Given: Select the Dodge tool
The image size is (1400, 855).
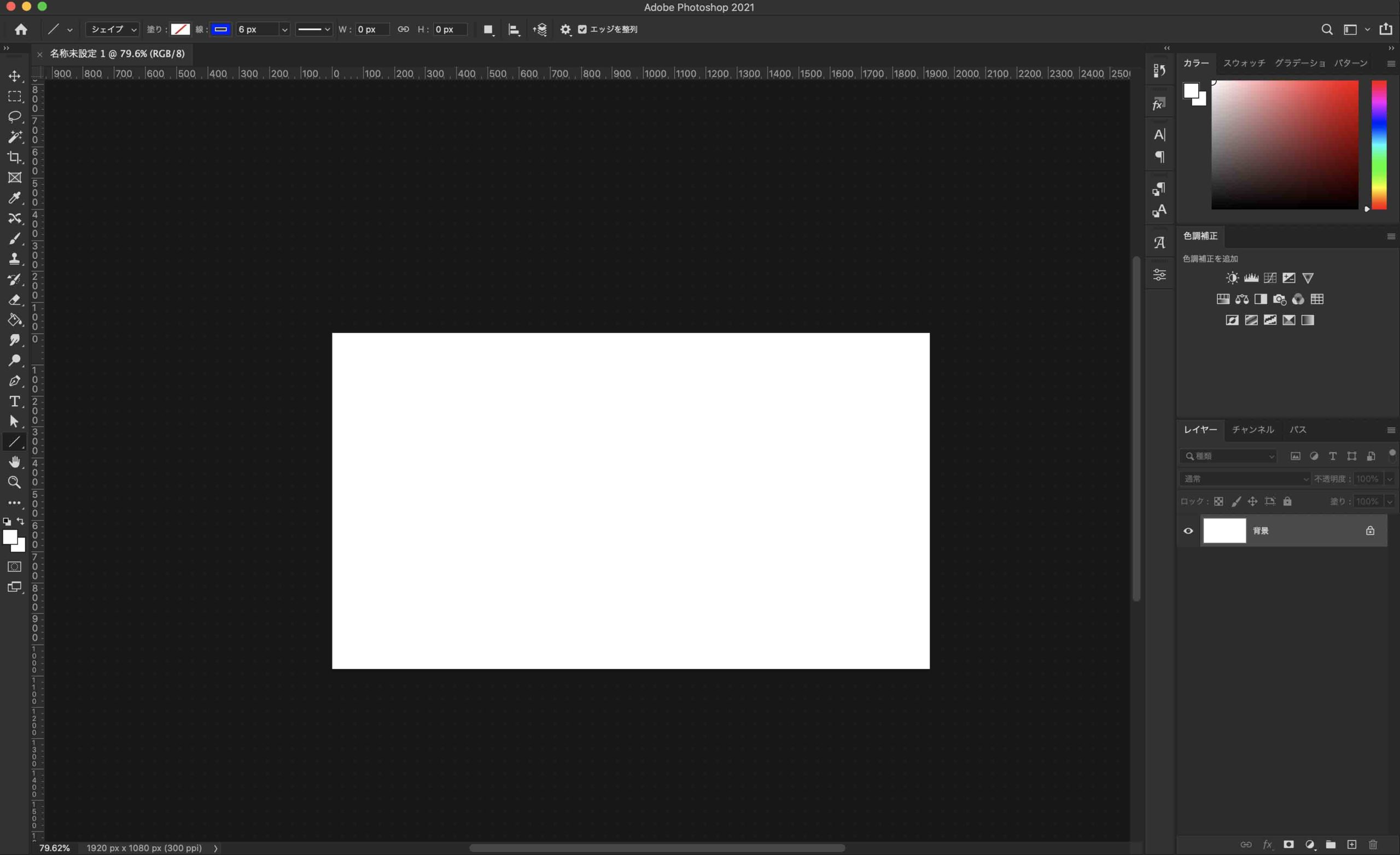Looking at the screenshot, I should point(15,360).
